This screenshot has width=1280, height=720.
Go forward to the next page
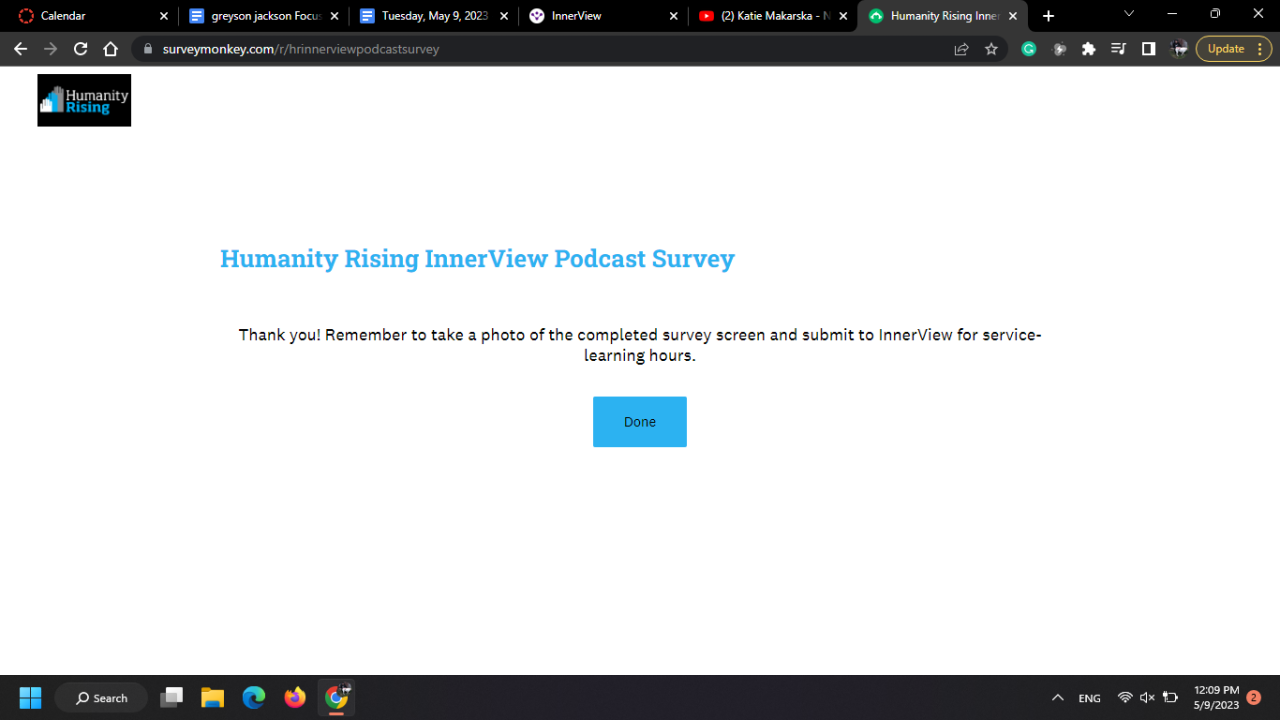coord(50,49)
